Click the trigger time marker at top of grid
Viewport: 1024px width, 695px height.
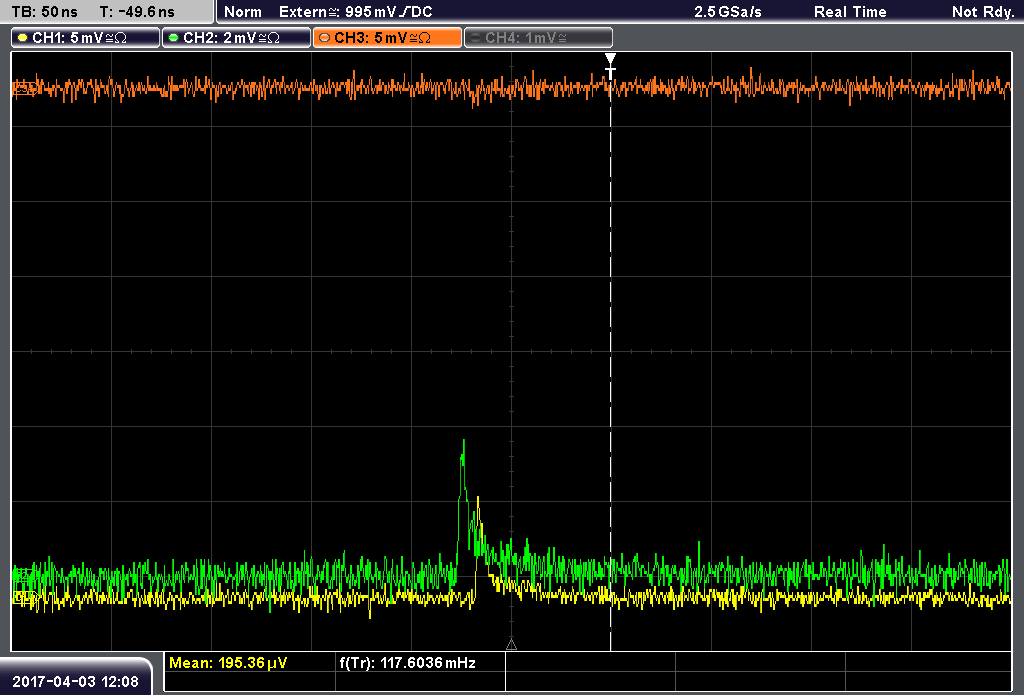pyautogui.click(x=610, y=67)
